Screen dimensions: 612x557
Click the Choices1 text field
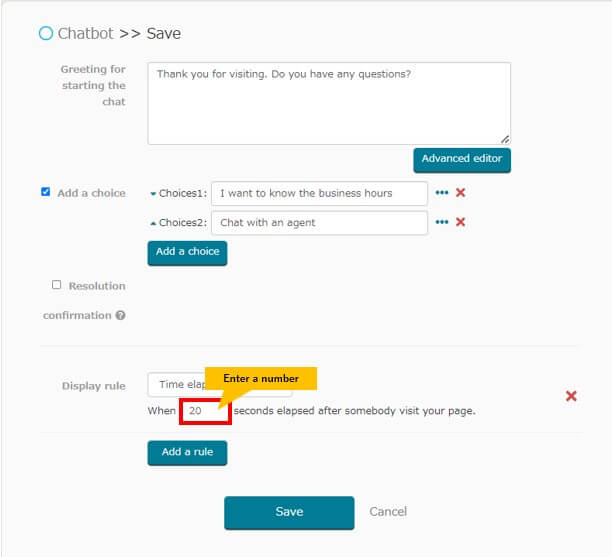[x=319, y=194]
